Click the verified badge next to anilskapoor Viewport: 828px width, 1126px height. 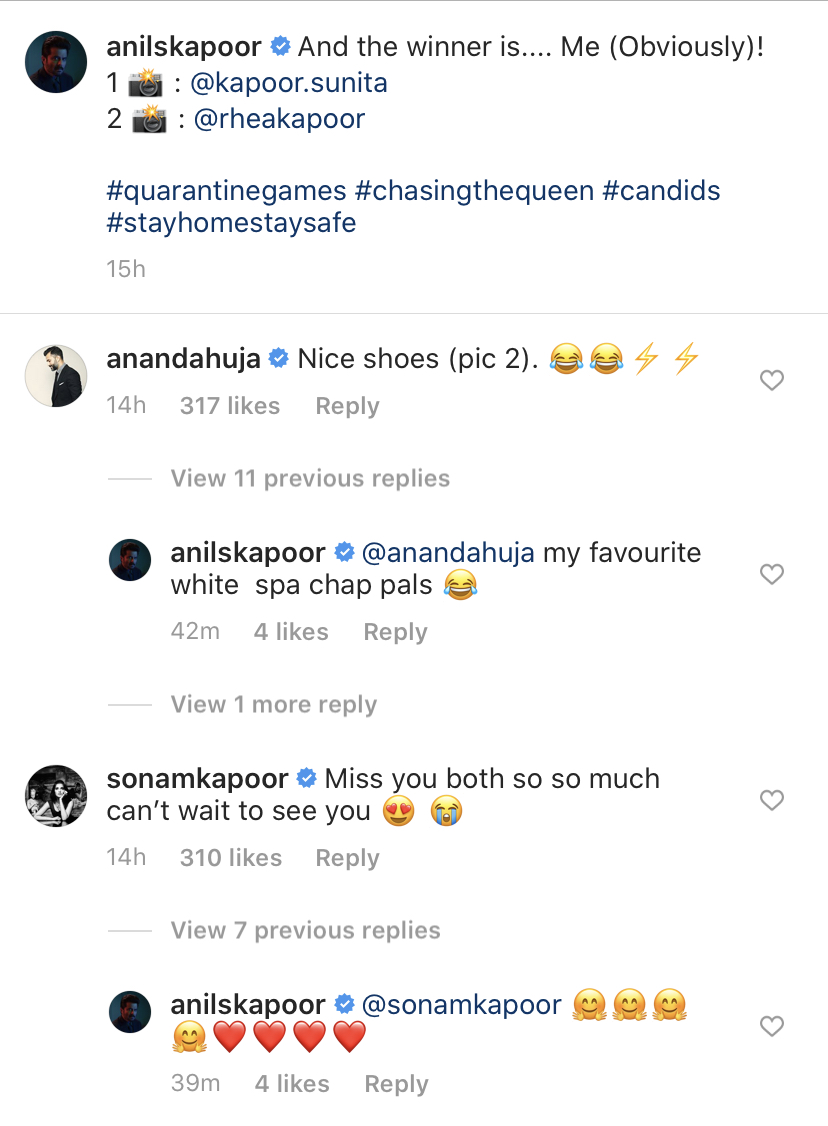click(x=279, y=45)
